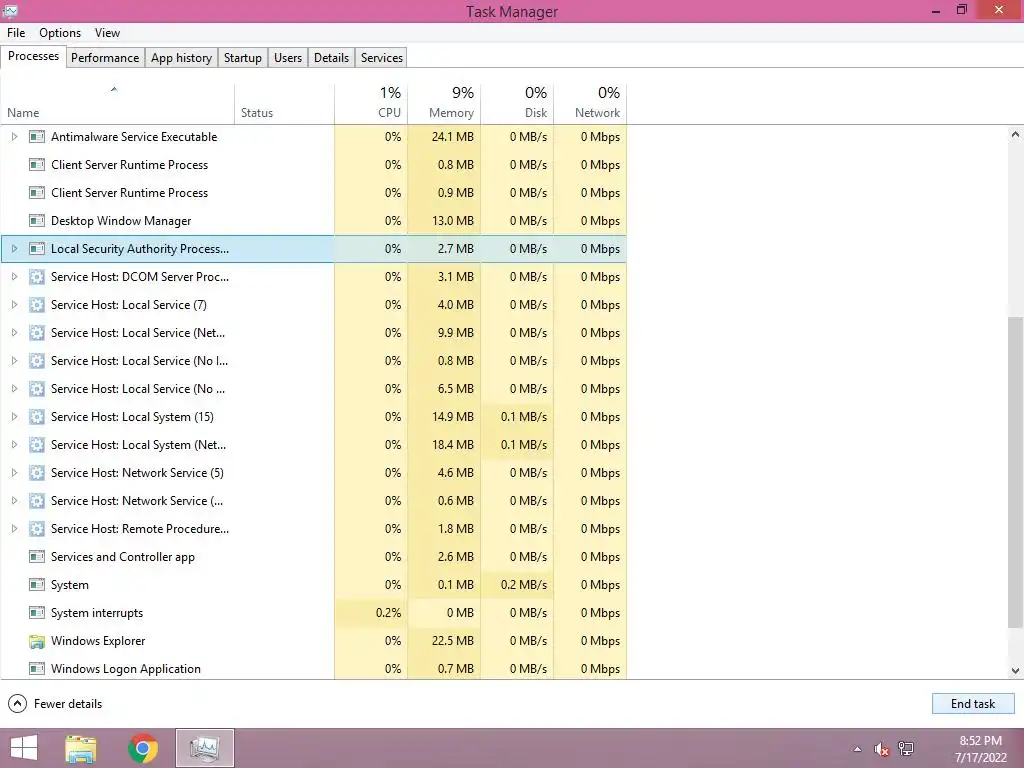Expand the Local Security Authority Process row
Image resolution: width=1024 pixels, height=768 pixels.
(x=14, y=249)
